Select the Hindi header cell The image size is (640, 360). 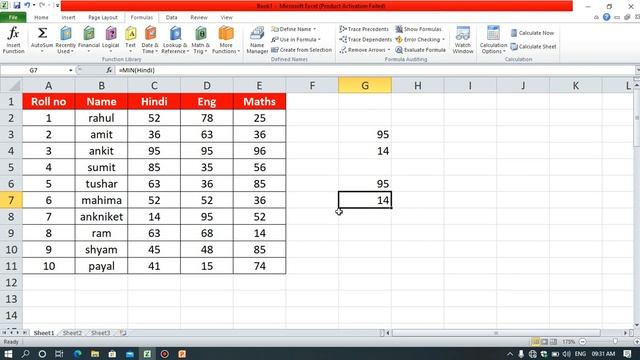click(x=154, y=102)
